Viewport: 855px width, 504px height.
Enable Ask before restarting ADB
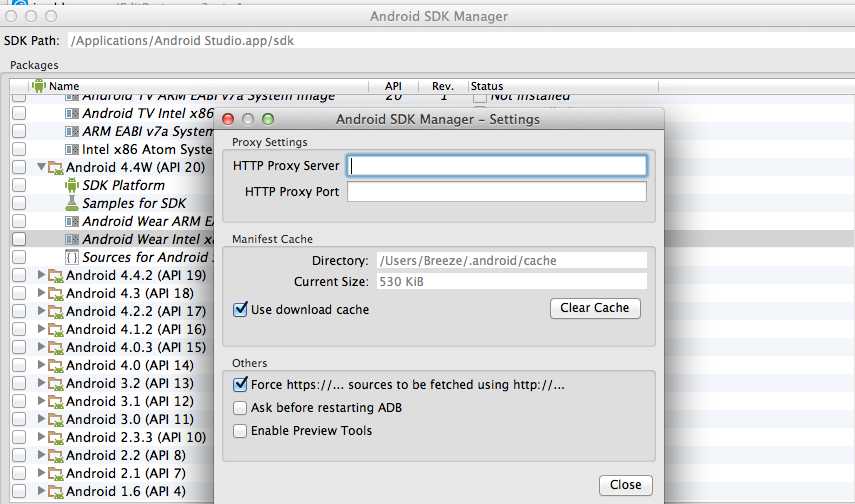240,408
